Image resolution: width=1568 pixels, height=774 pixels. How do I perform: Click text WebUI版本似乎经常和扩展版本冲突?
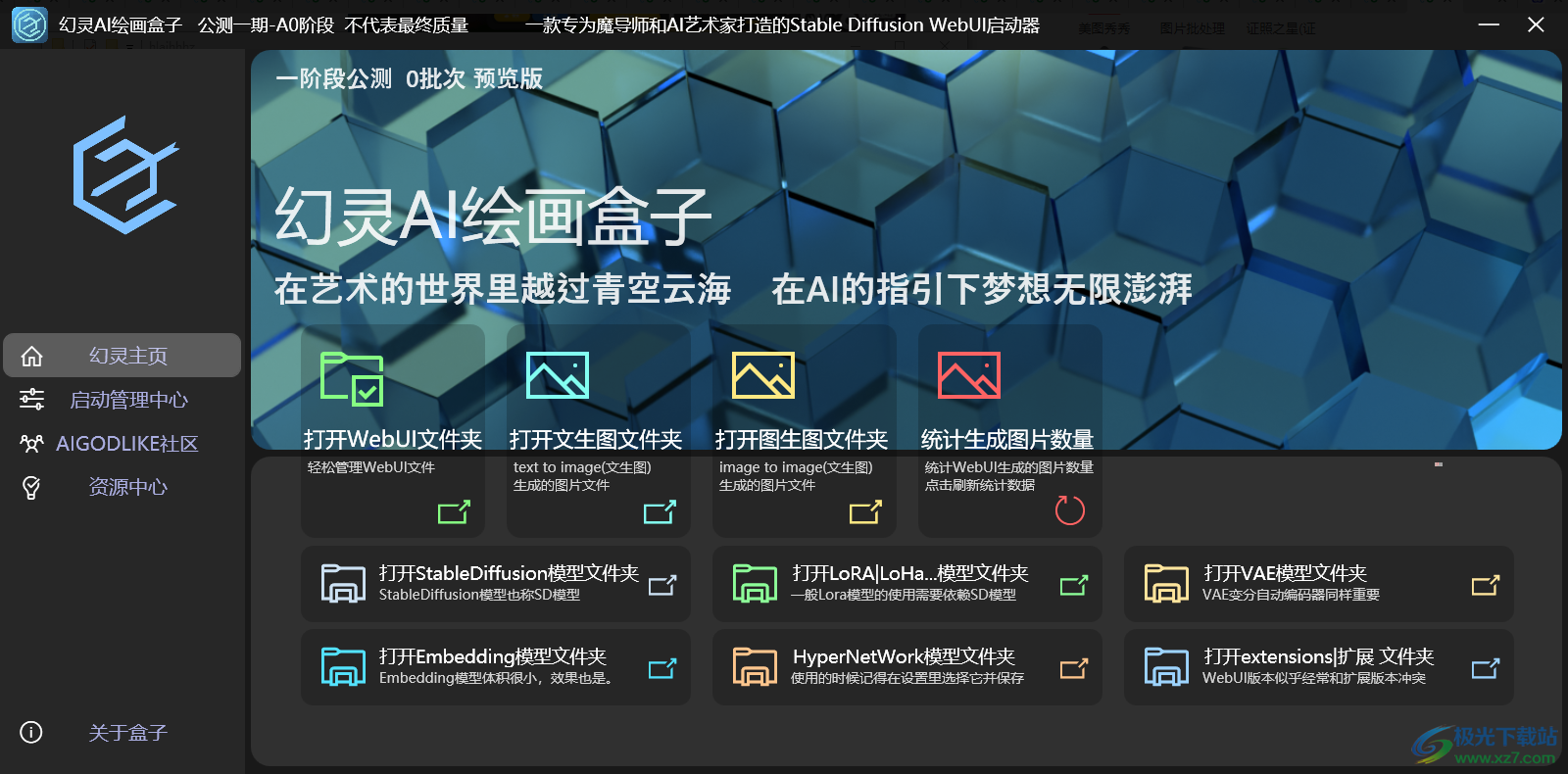[1314, 678]
